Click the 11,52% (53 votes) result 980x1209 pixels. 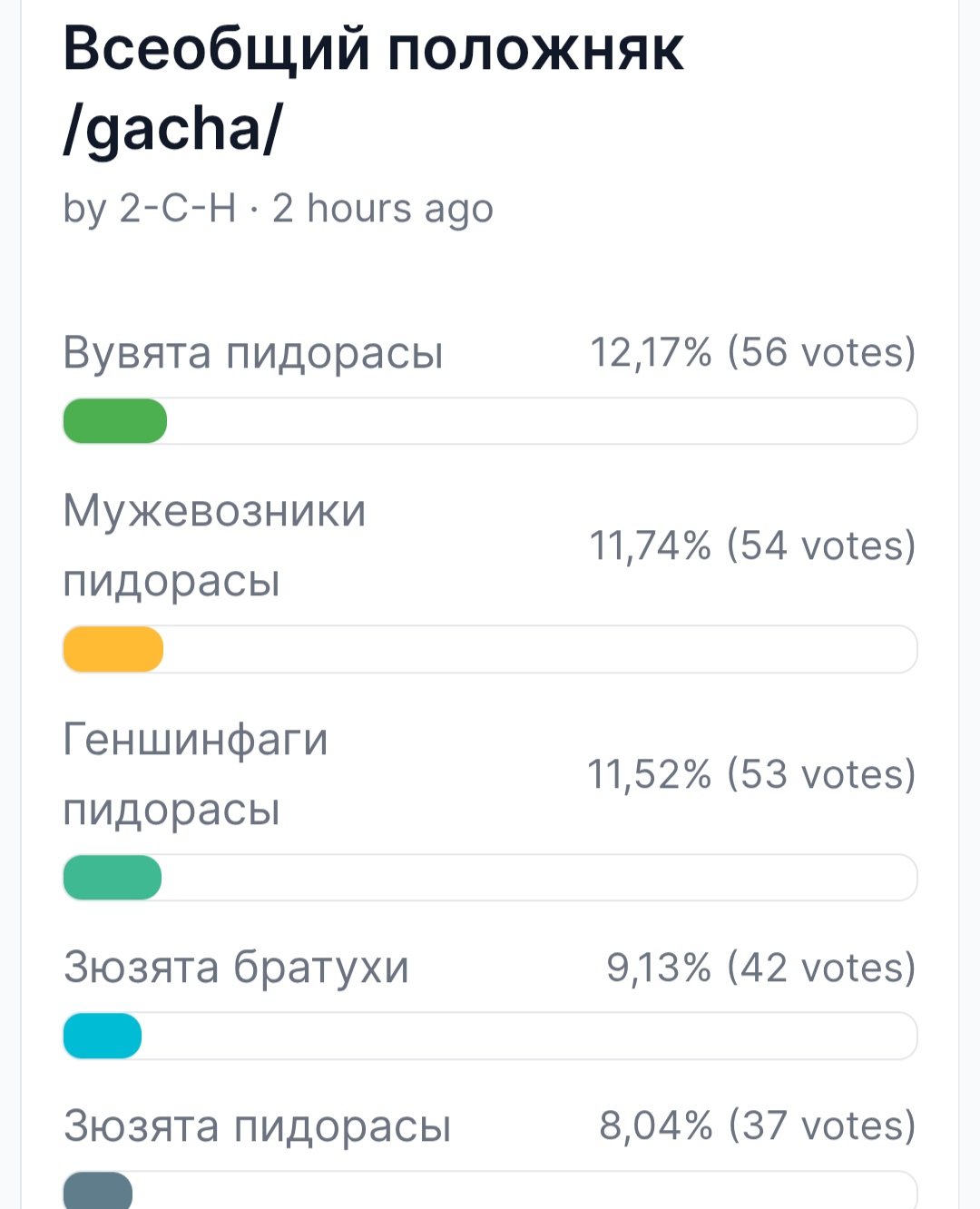(x=752, y=774)
